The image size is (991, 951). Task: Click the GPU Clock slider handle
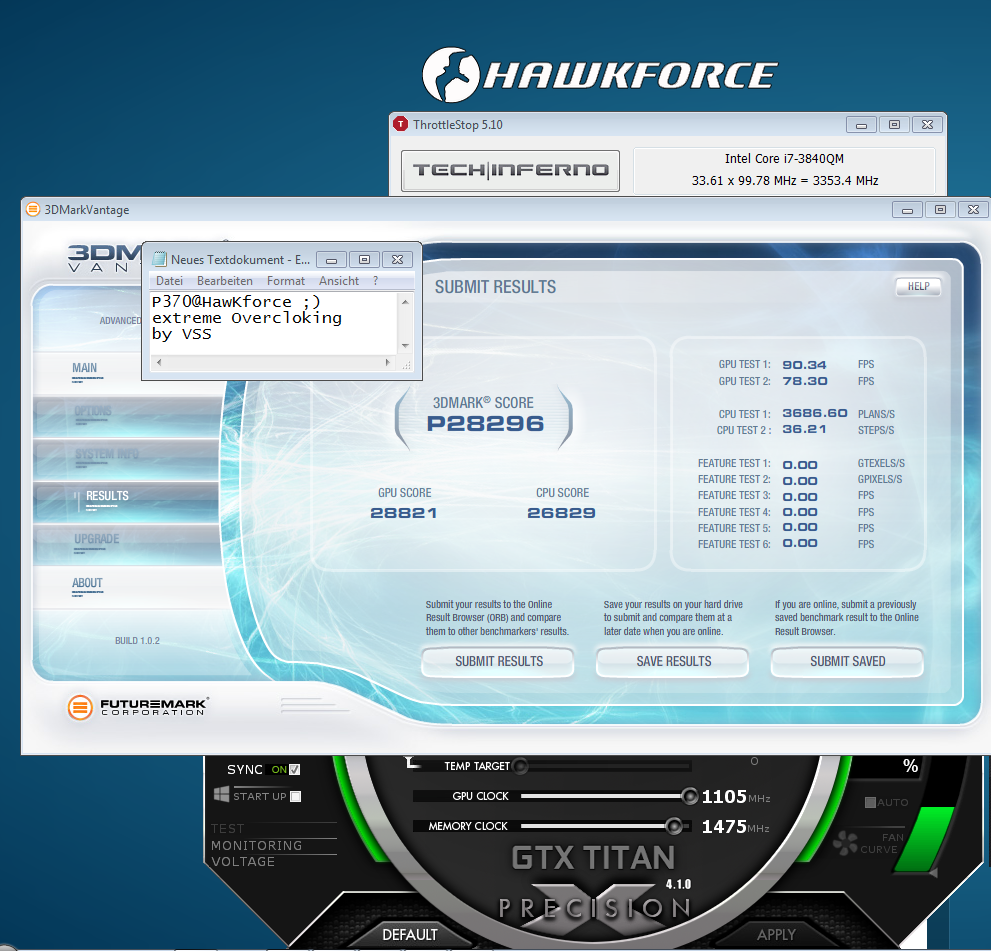[689, 796]
